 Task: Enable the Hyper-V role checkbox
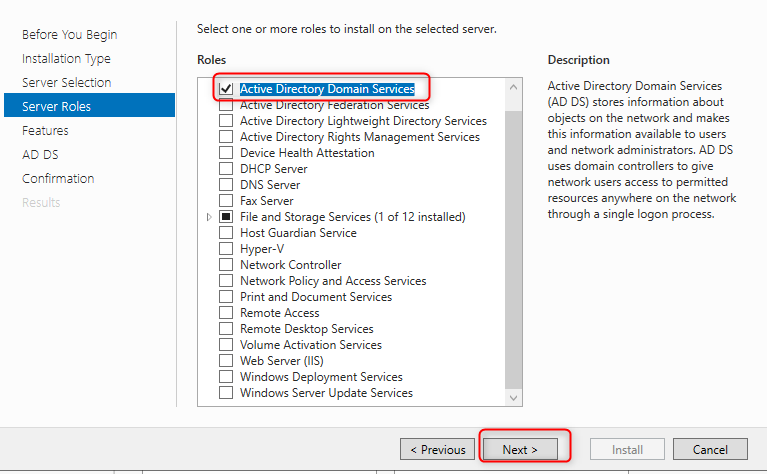[x=226, y=248]
